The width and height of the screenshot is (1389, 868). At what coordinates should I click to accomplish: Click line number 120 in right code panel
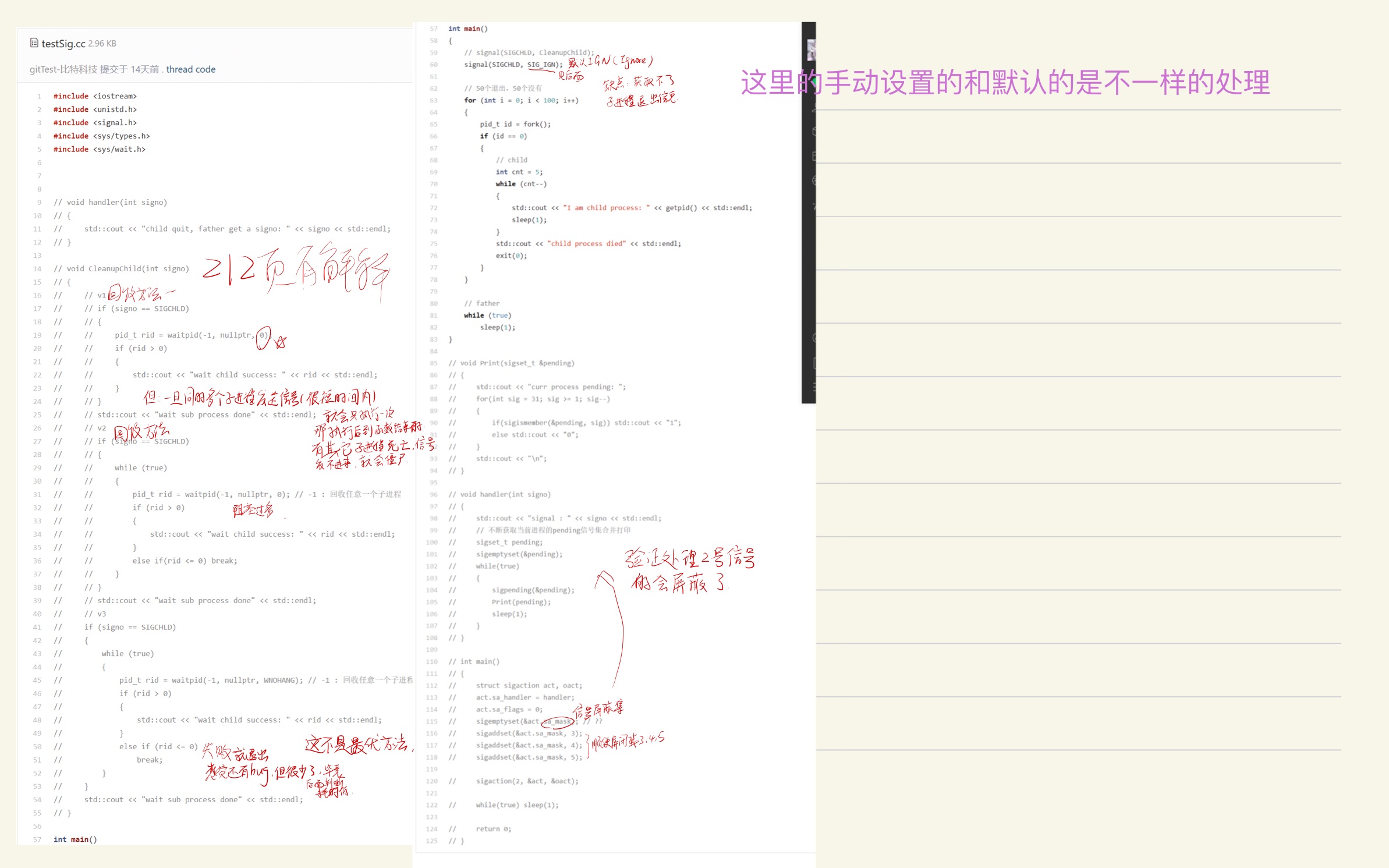pos(432,781)
